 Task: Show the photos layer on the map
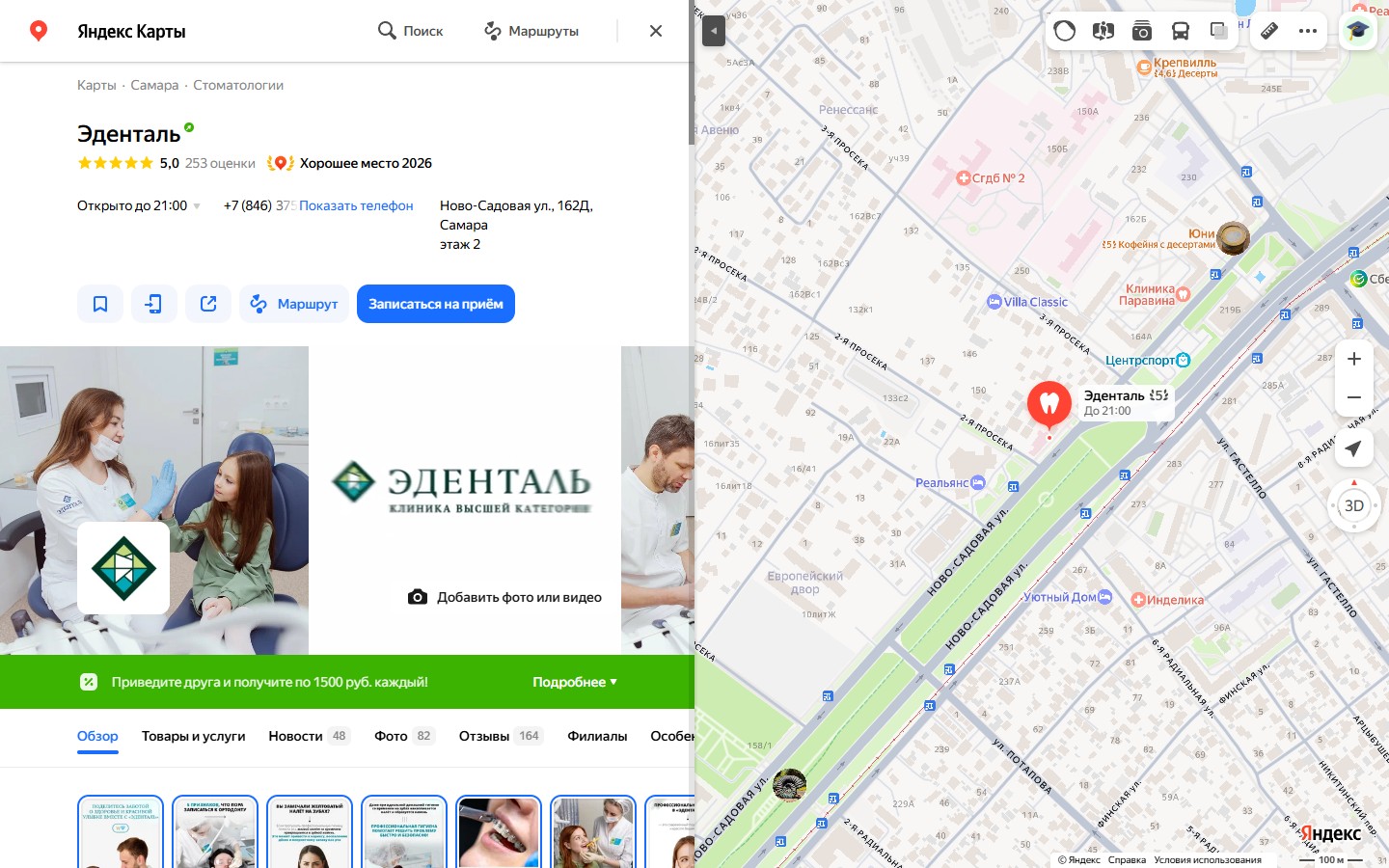[1142, 31]
